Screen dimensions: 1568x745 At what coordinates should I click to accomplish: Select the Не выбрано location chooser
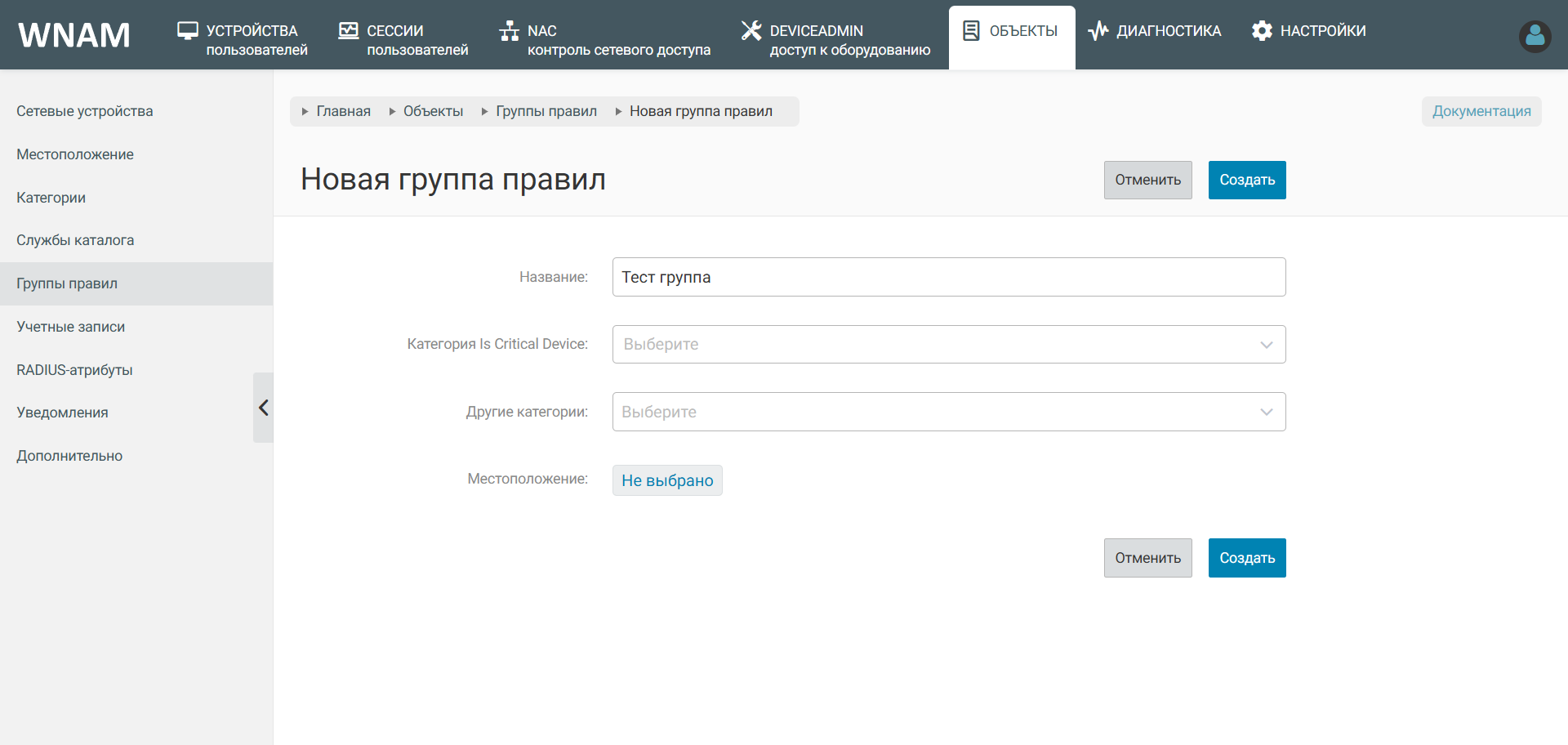pos(667,480)
